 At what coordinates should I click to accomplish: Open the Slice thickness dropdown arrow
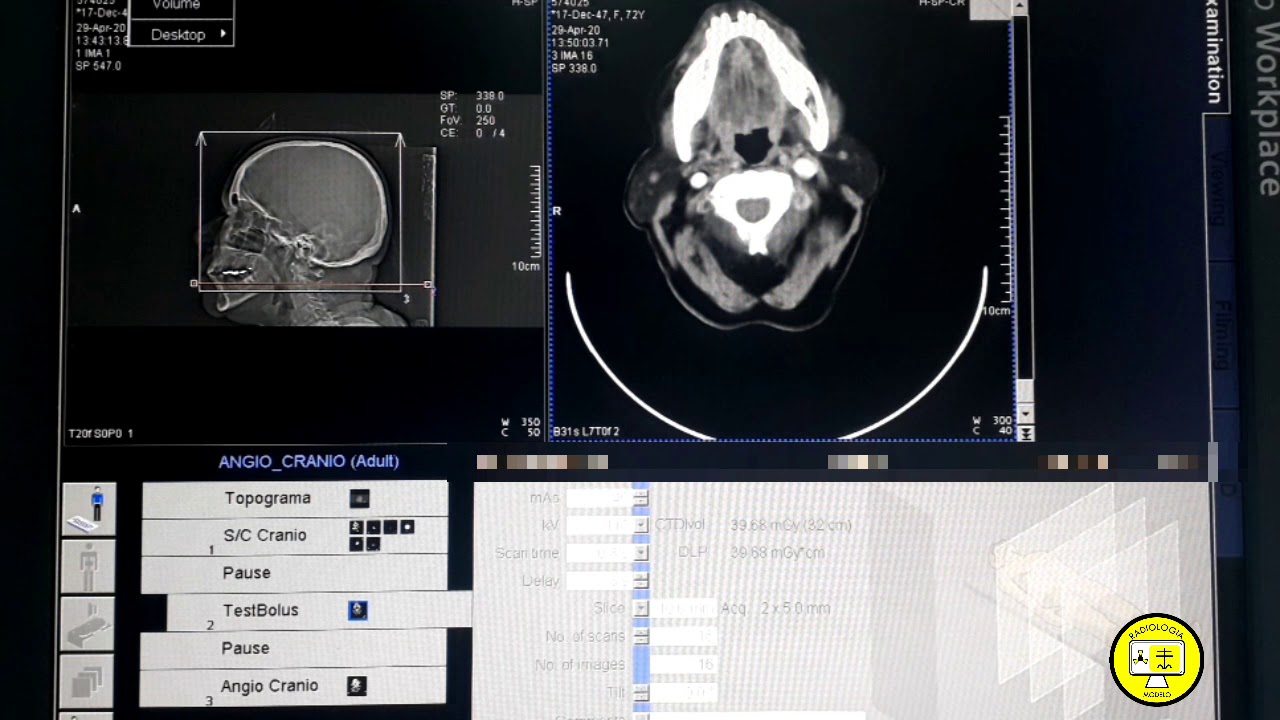coord(640,608)
